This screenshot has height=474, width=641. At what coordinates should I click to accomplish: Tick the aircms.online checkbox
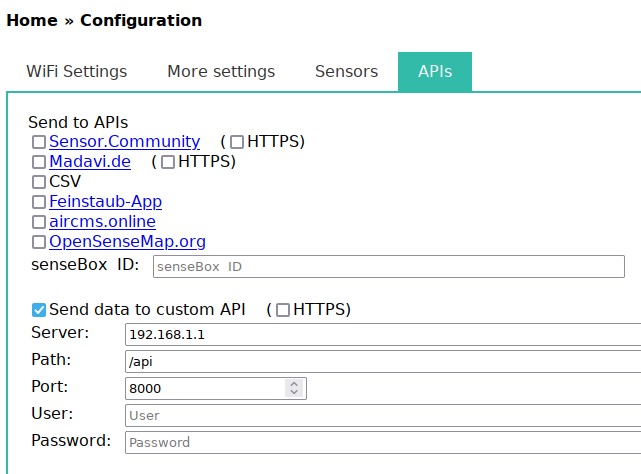(x=39, y=222)
